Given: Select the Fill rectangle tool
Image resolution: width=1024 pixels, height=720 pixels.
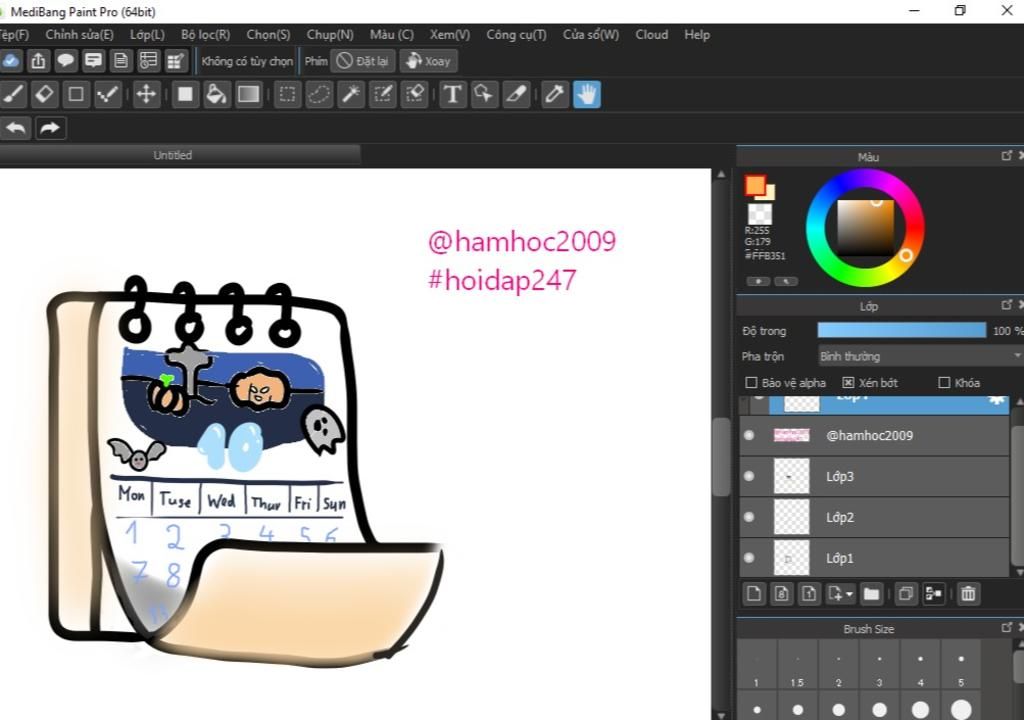Looking at the screenshot, I should (185, 95).
